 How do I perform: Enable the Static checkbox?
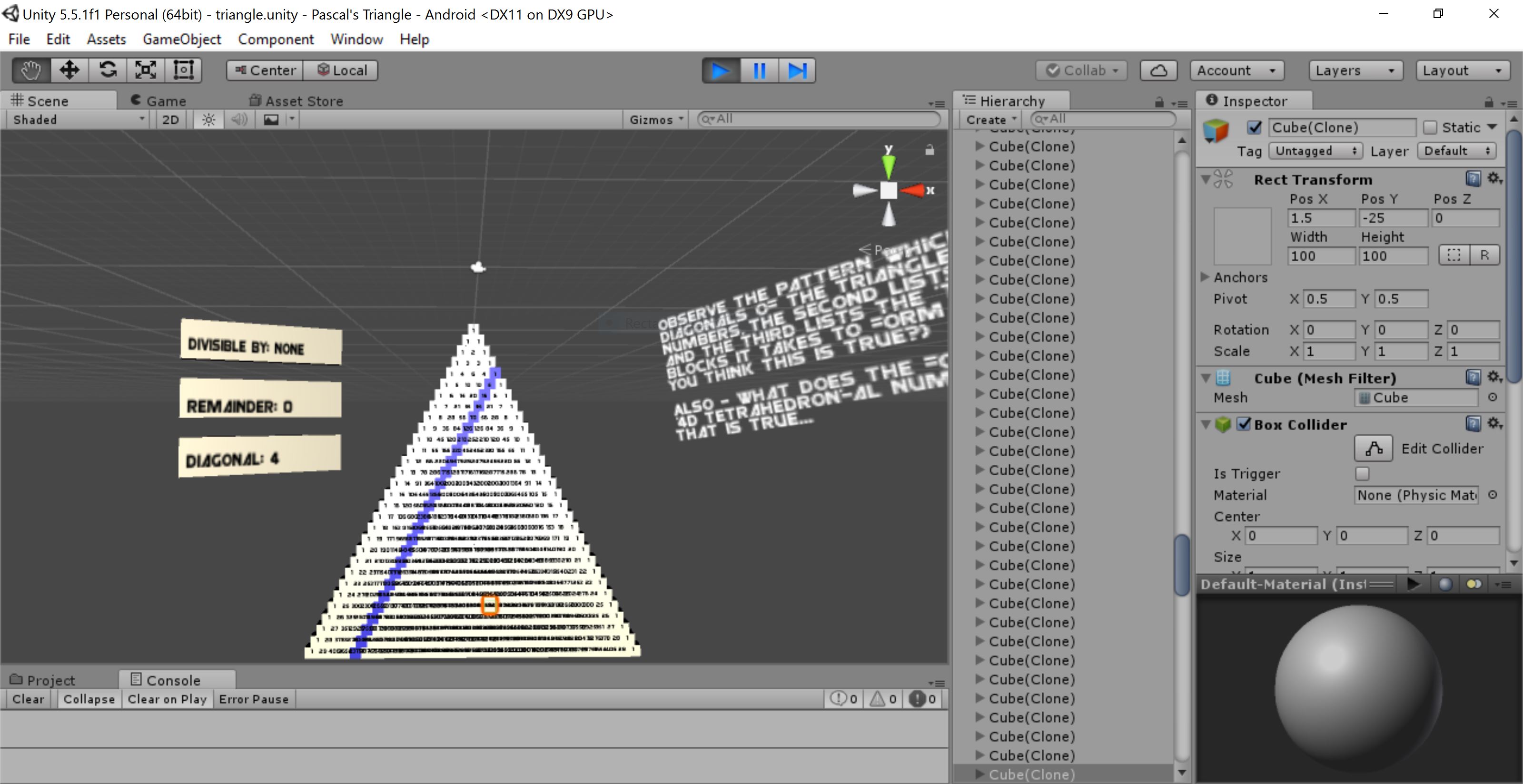(1430, 127)
